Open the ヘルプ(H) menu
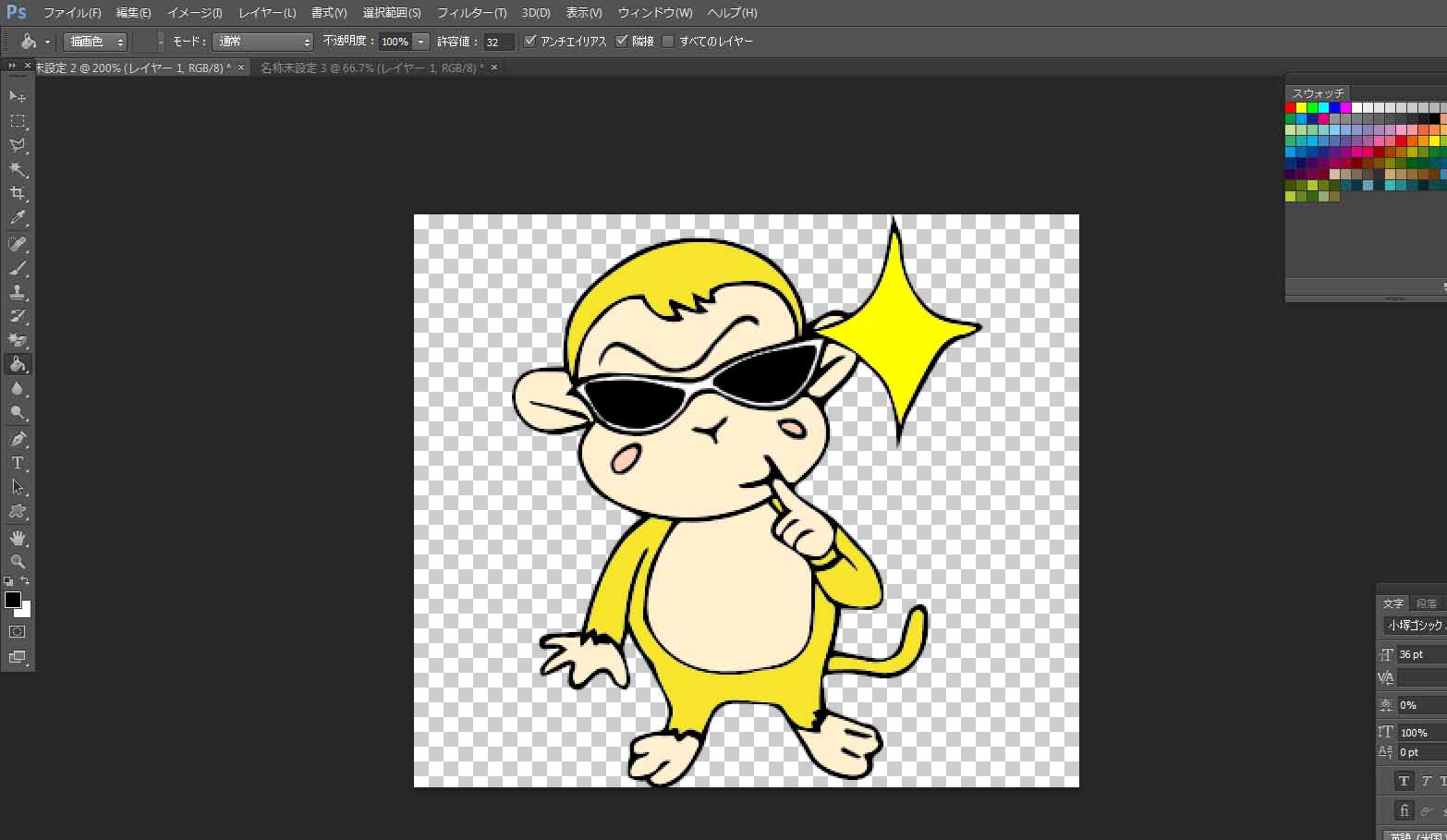The height and width of the screenshot is (840, 1447). (x=732, y=13)
